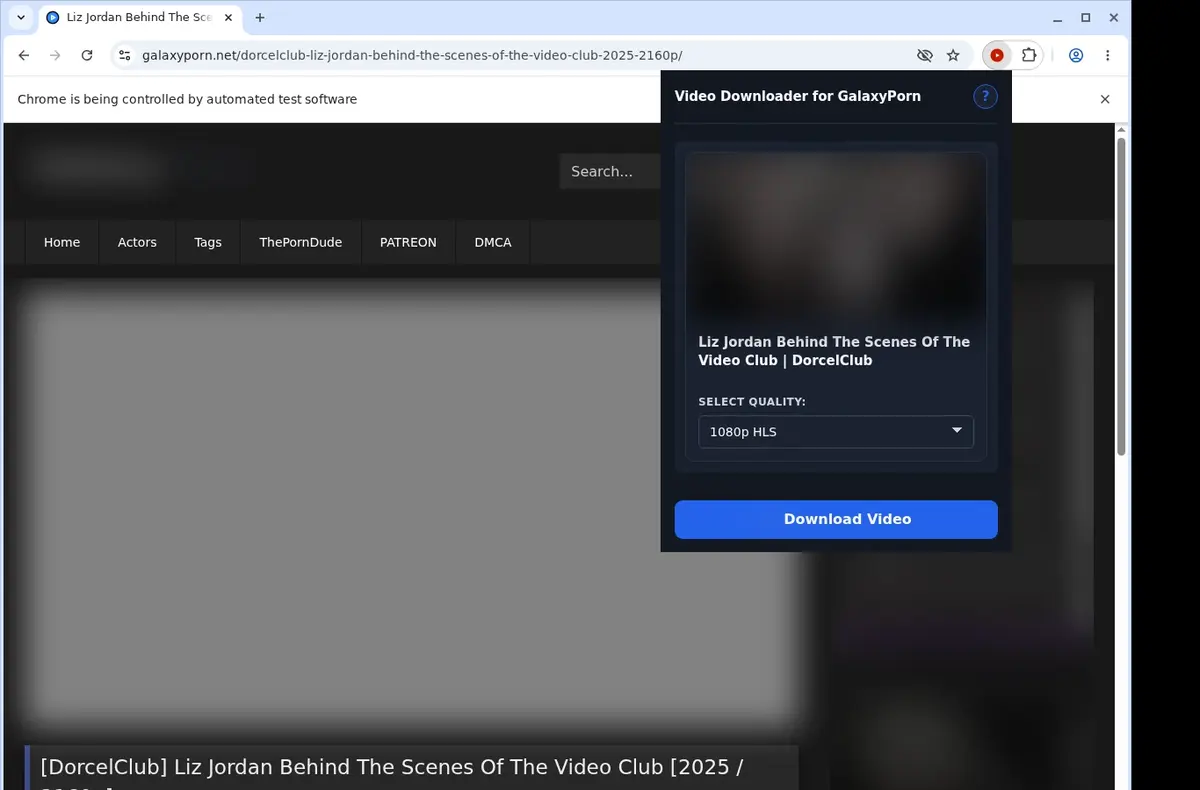Click the browser back arrow
Image resolution: width=1200 pixels, height=790 pixels.
24,56
